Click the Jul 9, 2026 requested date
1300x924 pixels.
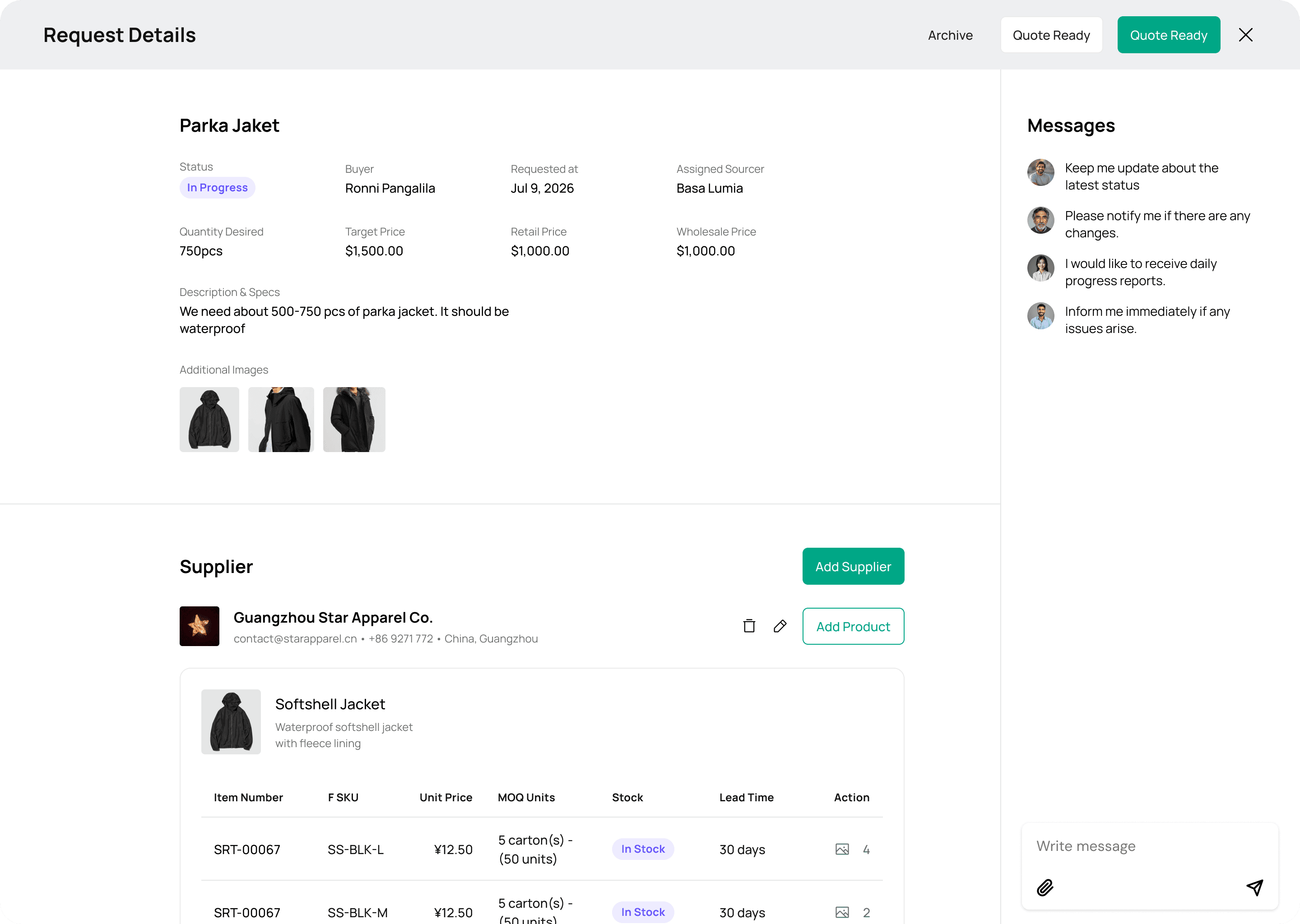pos(542,188)
